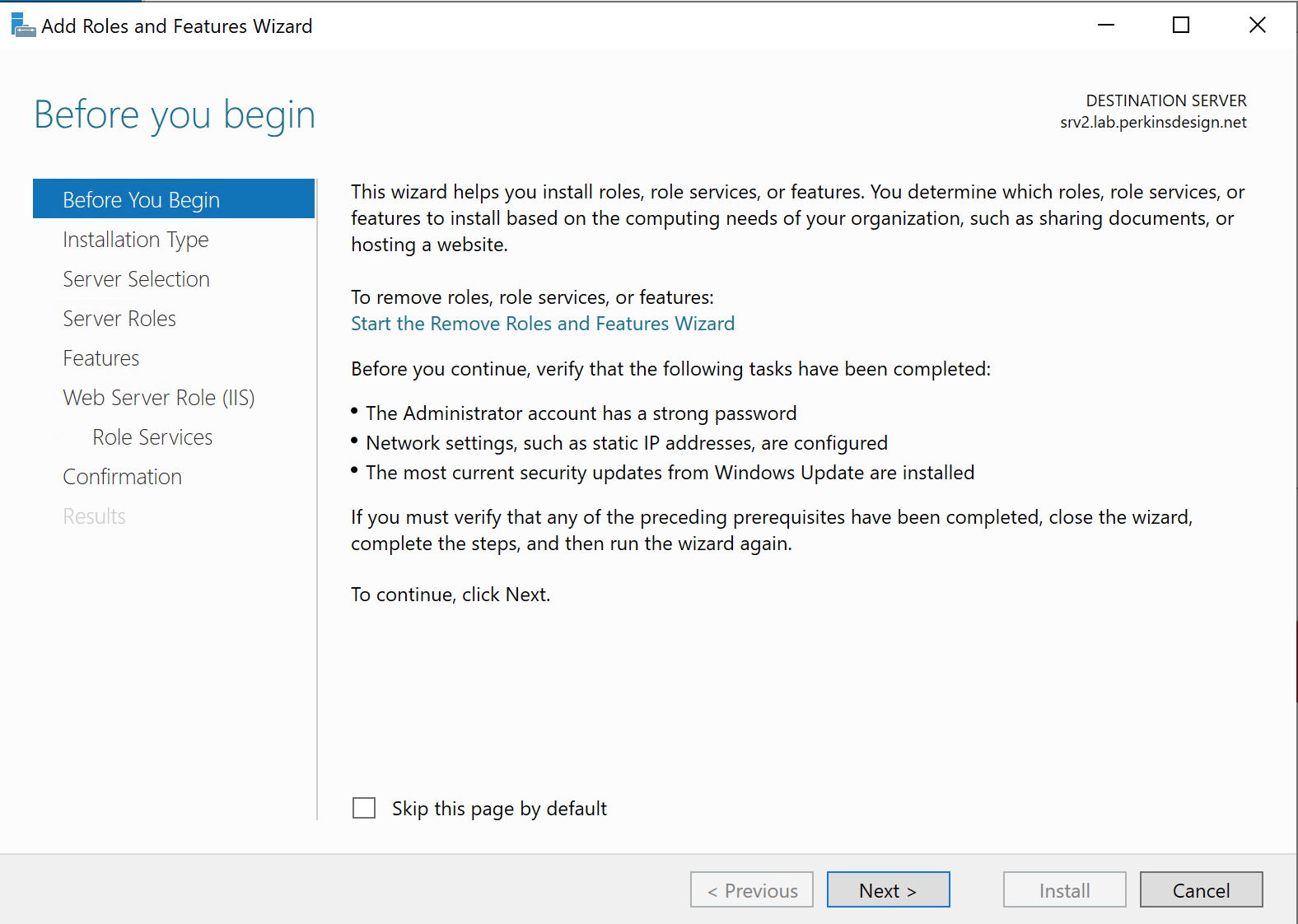Image resolution: width=1298 pixels, height=924 pixels.
Task: Switch to the Server Roles page
Action: point(119,319)
